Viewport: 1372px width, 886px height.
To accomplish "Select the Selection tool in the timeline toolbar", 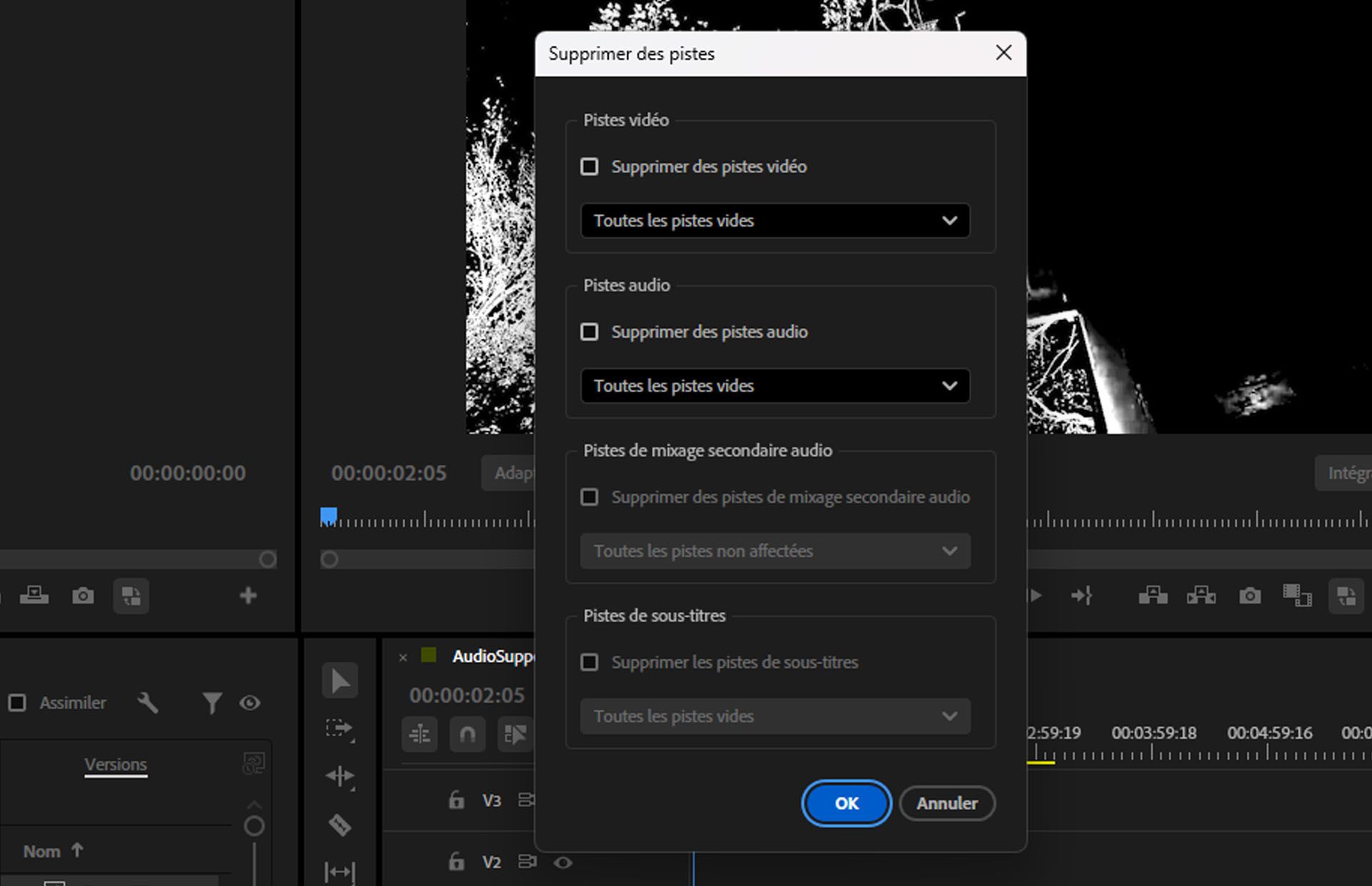I will coord(339,680).
